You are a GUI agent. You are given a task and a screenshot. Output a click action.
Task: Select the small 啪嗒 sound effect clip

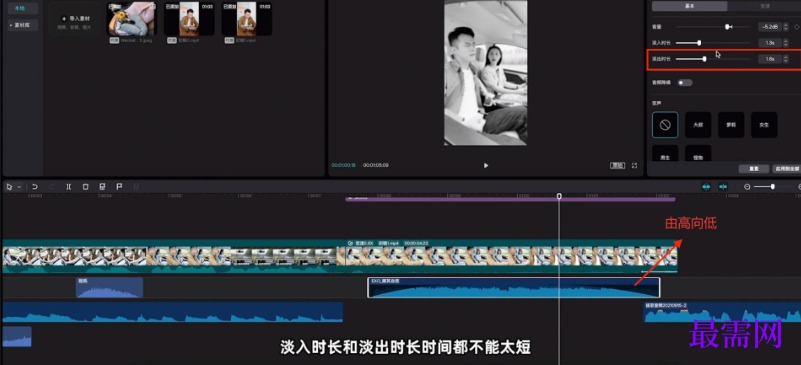(x=109, y=287)
